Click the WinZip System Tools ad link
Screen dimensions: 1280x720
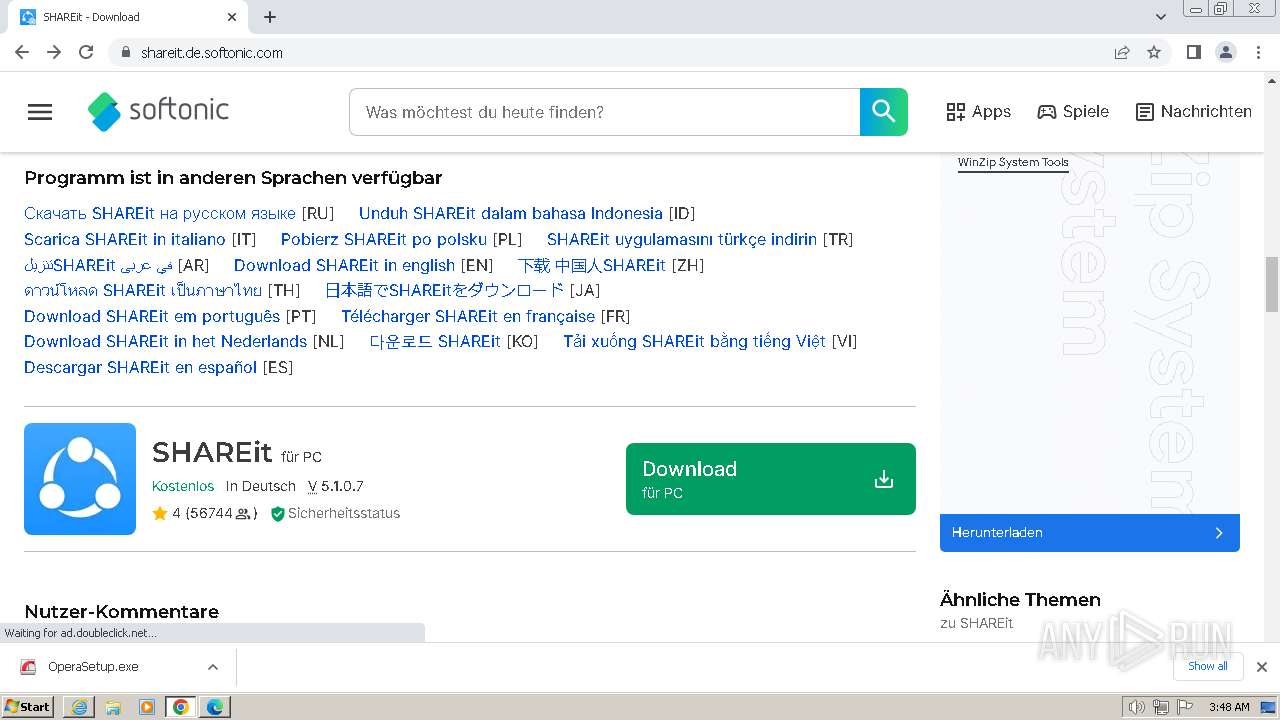pyautogui.click(x=1013, y=162)
